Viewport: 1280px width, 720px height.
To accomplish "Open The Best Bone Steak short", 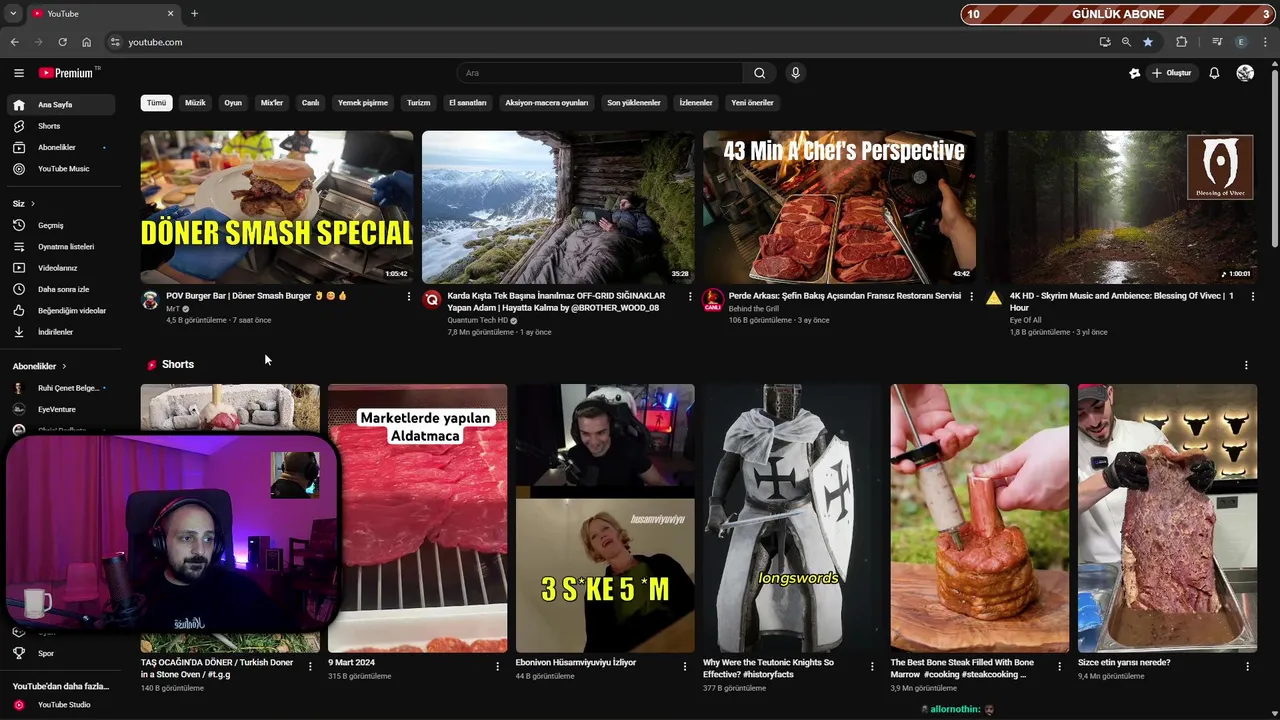I will pyautogui.click(x=979, y=518).
